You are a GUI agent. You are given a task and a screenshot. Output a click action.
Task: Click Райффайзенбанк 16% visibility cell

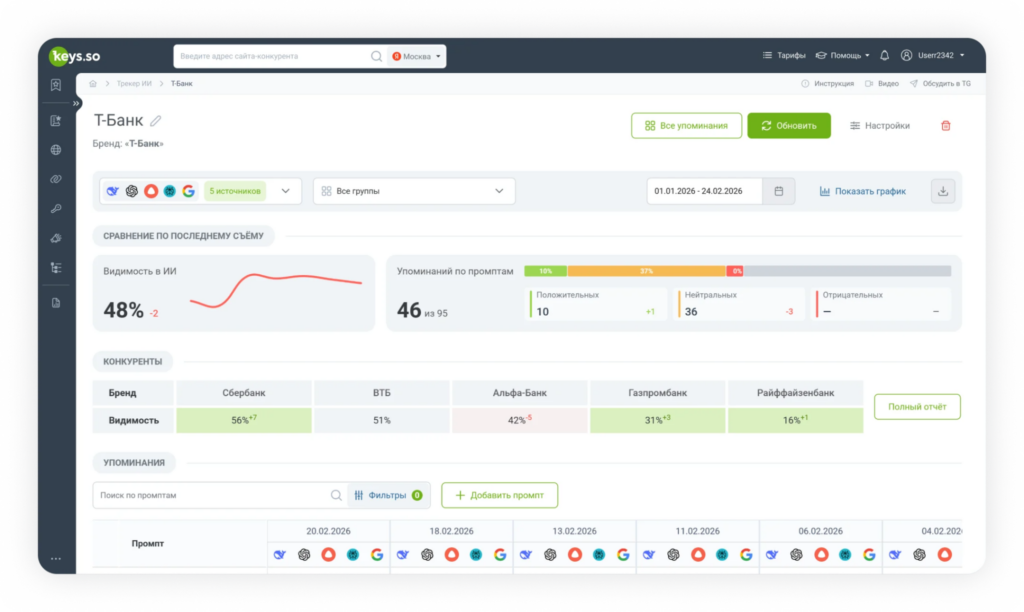pyautogui.click(x=795, y=420)
